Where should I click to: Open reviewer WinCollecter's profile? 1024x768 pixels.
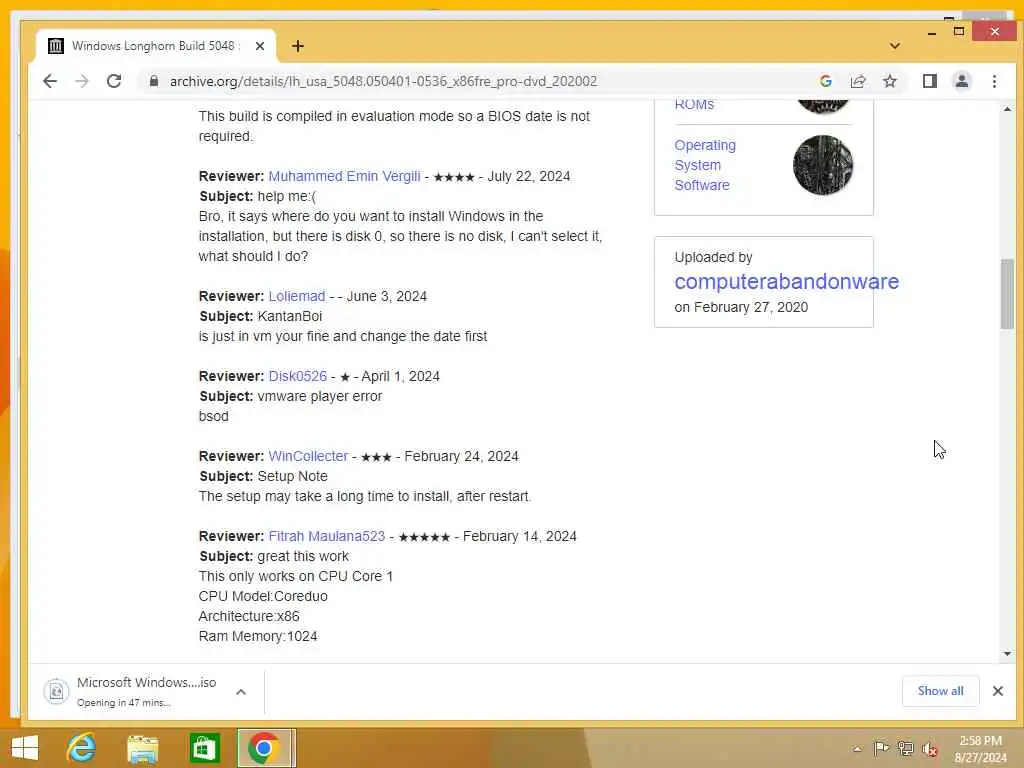[x=308, y=456]
